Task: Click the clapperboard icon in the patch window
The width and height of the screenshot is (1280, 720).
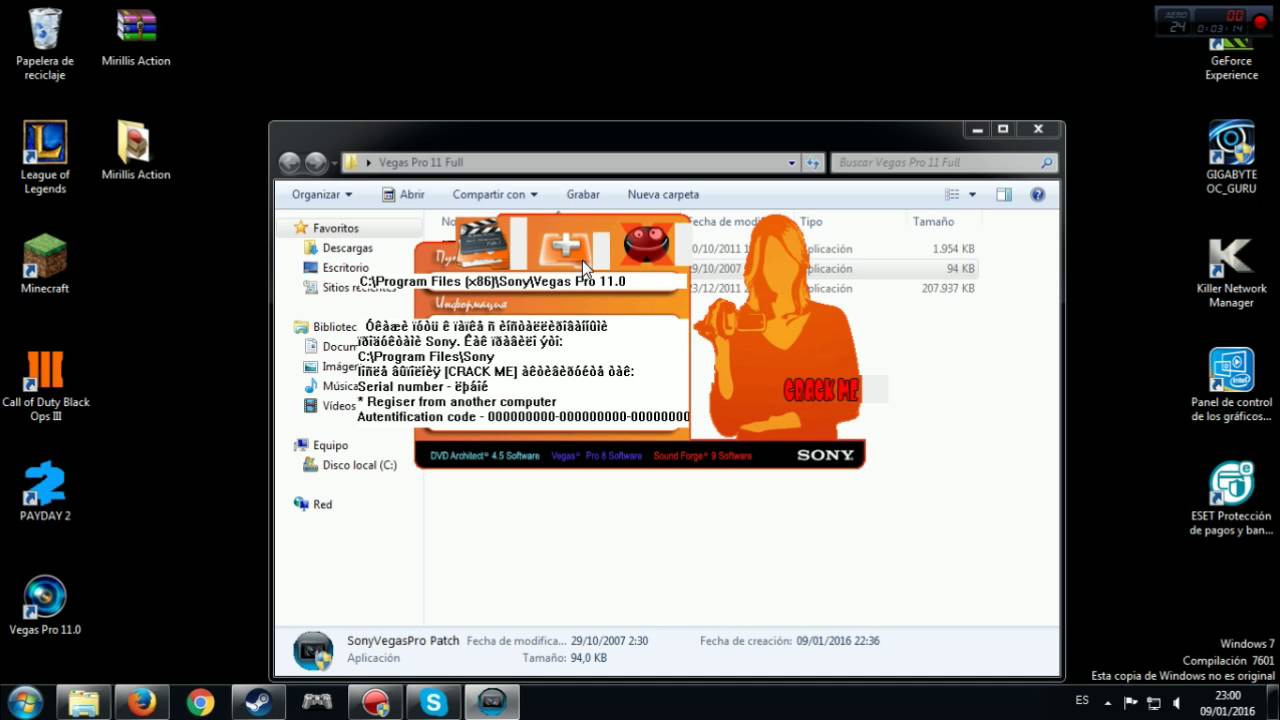Action: tap(484, 242)
